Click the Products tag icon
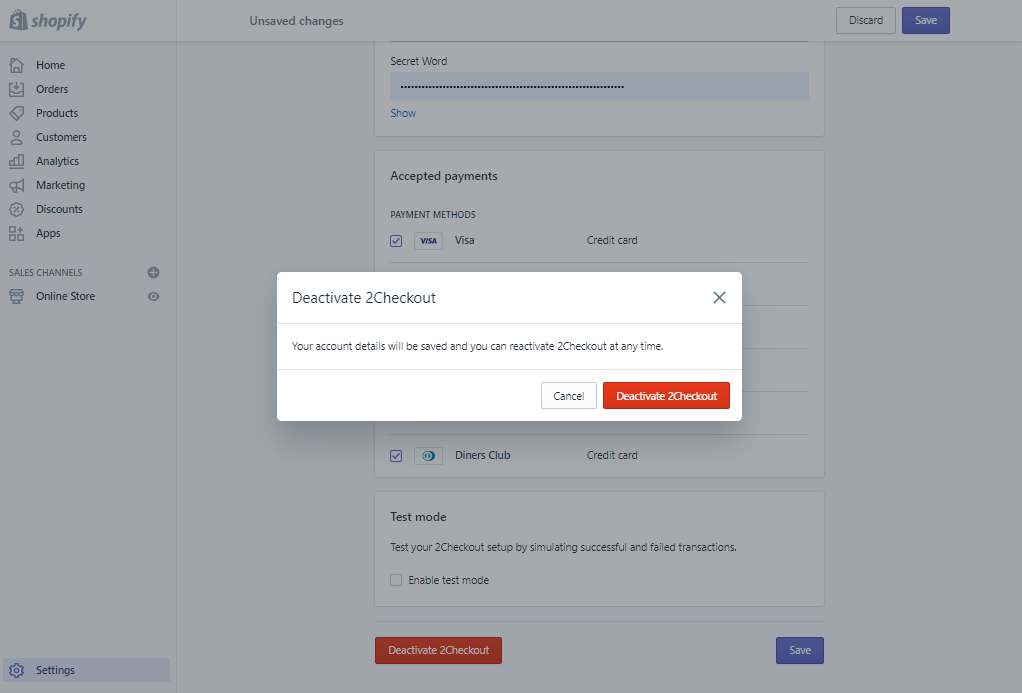This screenshot has width=1022, height=693. click(x=16, y=113)
